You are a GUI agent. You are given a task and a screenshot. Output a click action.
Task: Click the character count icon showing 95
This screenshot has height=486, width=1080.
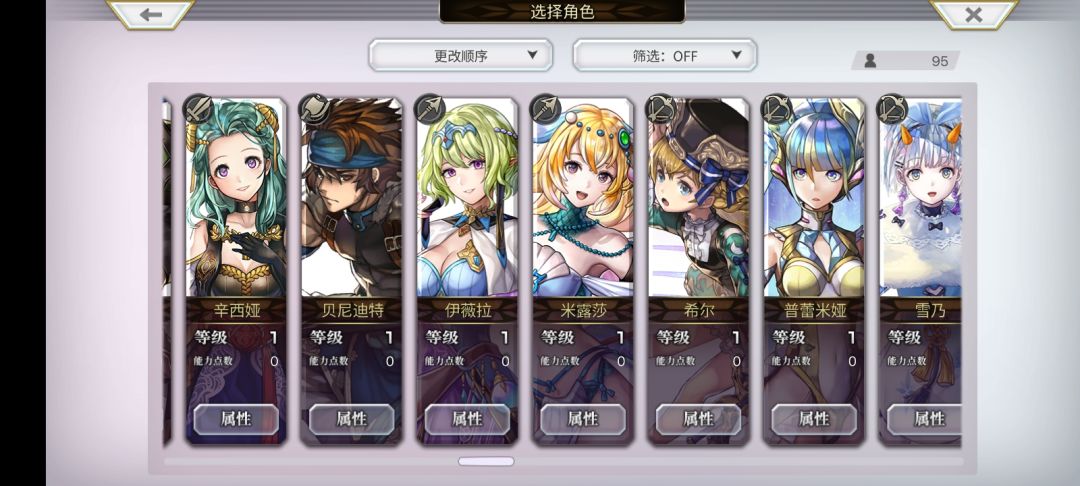point(871,61)
